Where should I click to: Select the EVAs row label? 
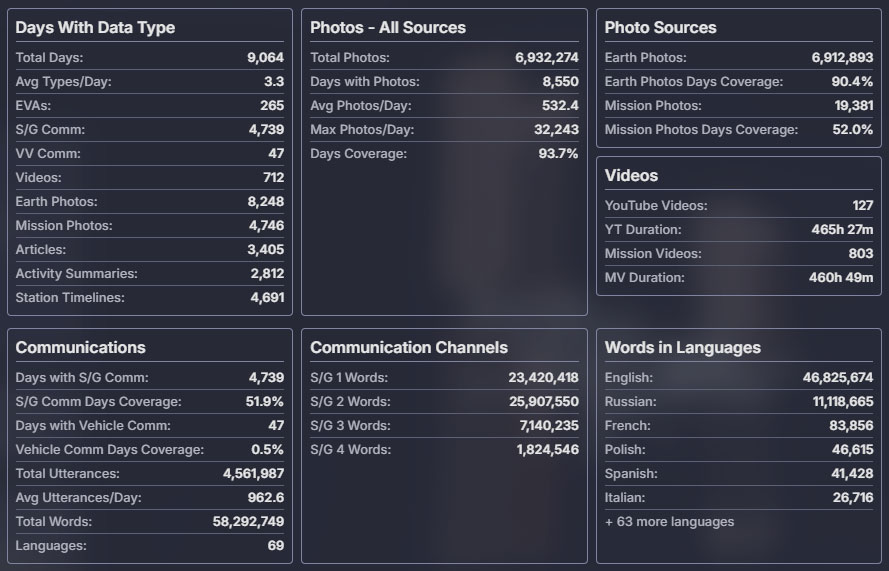[x=33, y=106]
